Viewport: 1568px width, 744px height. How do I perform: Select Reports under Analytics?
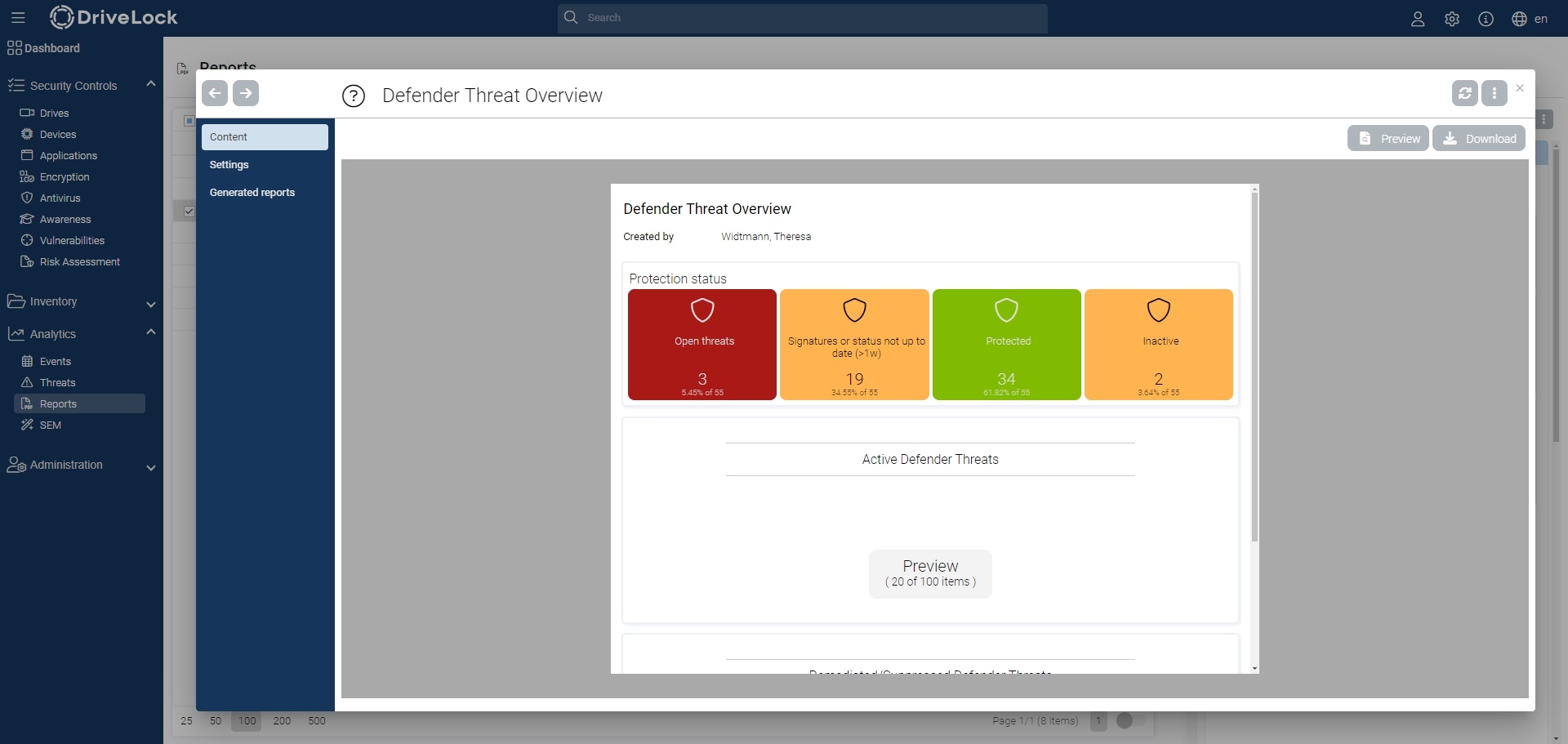click(x=79, y=403)
